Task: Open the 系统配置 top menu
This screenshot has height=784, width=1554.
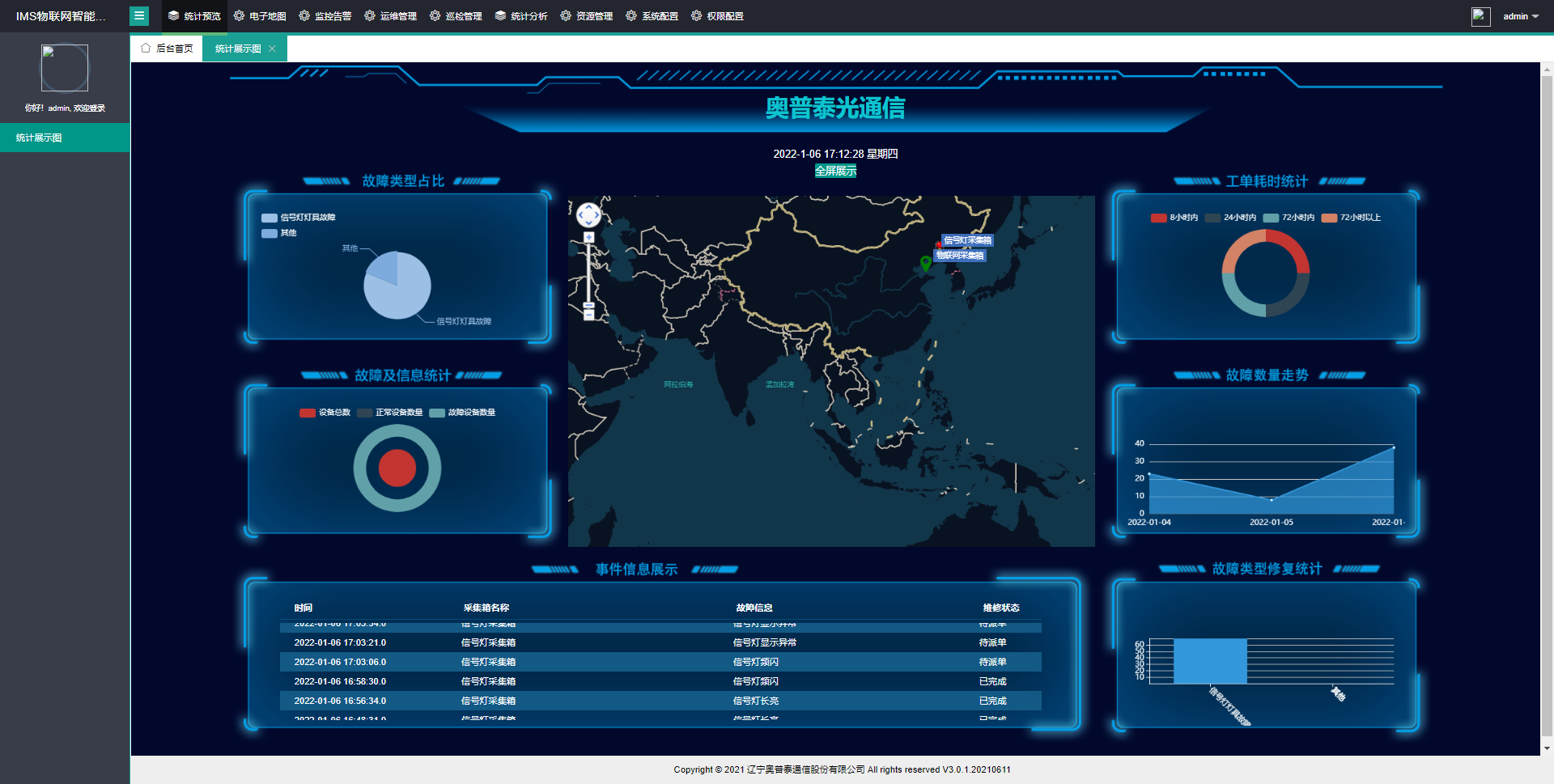Action: tap(652, 16)
